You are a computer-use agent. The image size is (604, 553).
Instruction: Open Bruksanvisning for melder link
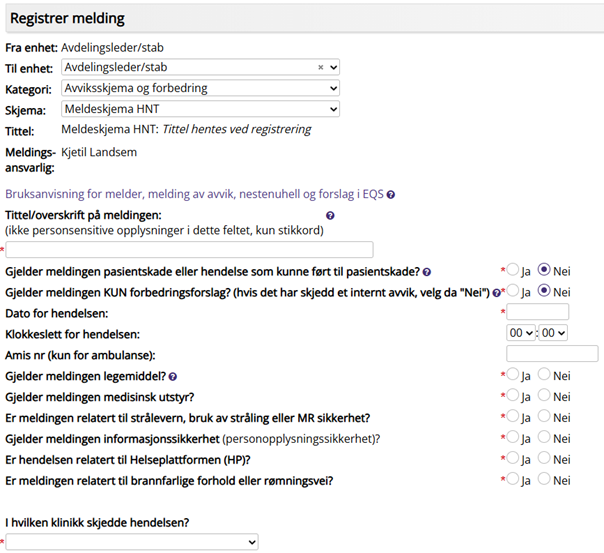pos(195,194)
